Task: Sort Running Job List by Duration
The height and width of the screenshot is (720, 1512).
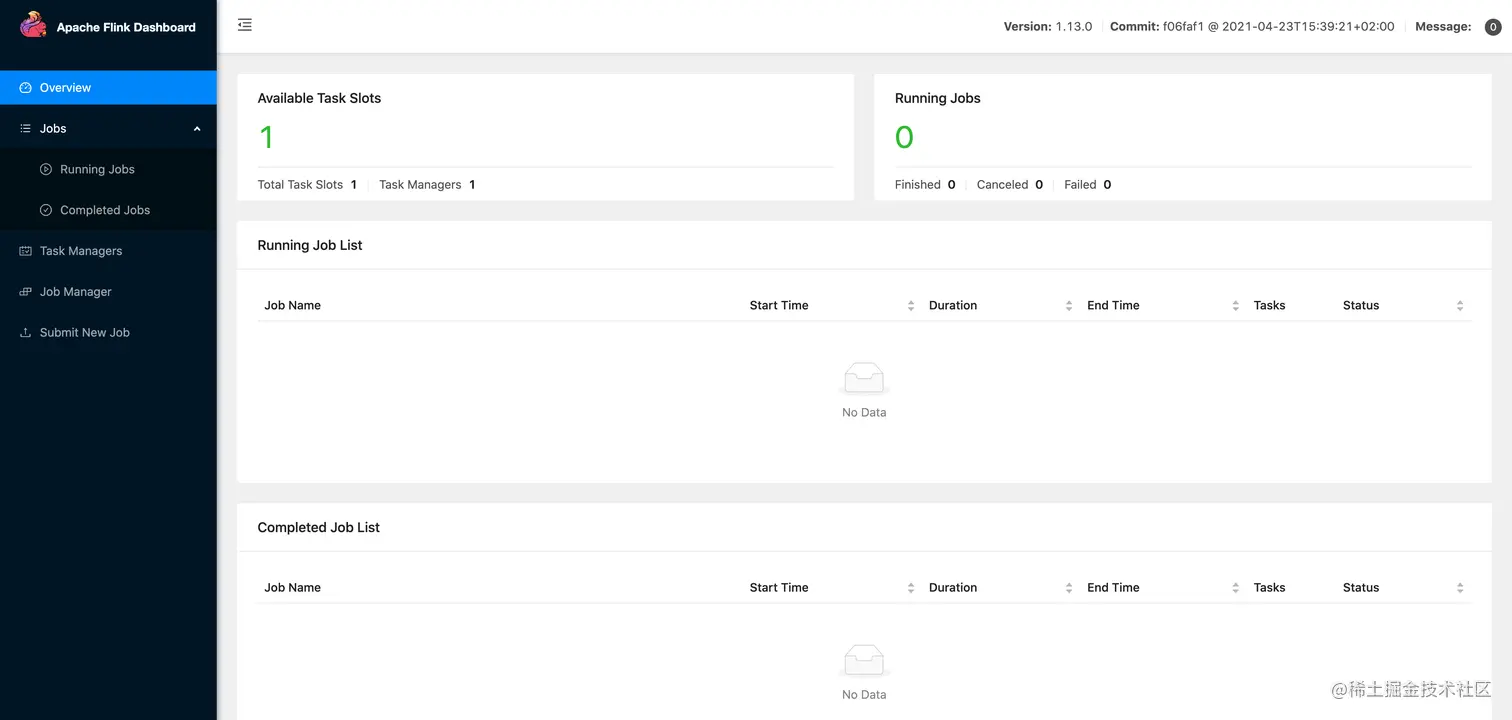Action: coord(1069,306)
